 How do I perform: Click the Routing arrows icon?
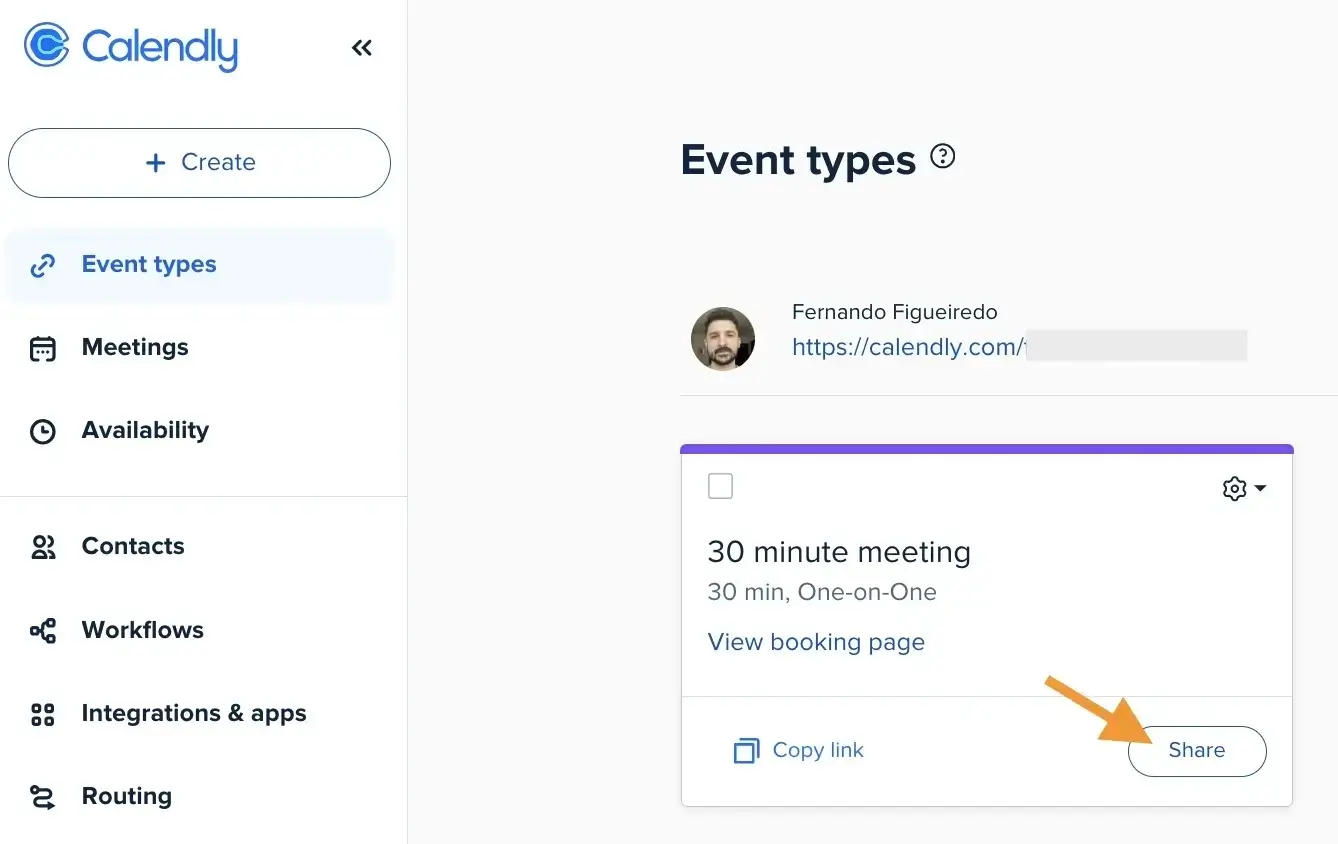tap(42, 798)
